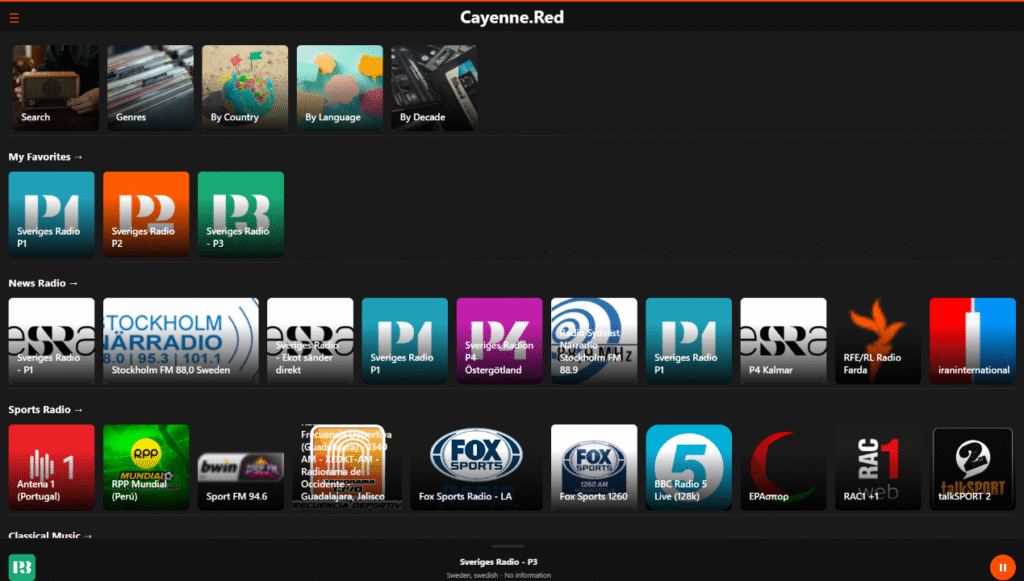This screenshot has height=581, width=1024.
Task: Click the "Sweden, swedish · No information" text
Action: click(498, 576)
